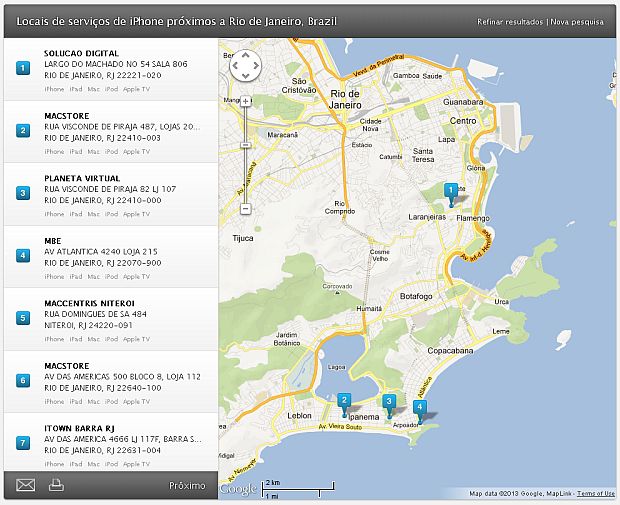
Task: Click address RUA VISCONDE DE PIRAJA 82
Action: pyautogui.click(x=110, y=189)
